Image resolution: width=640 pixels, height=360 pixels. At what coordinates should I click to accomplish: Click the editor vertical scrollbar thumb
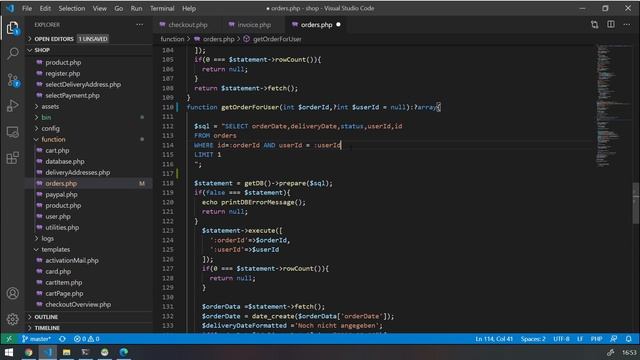(636, 203)
